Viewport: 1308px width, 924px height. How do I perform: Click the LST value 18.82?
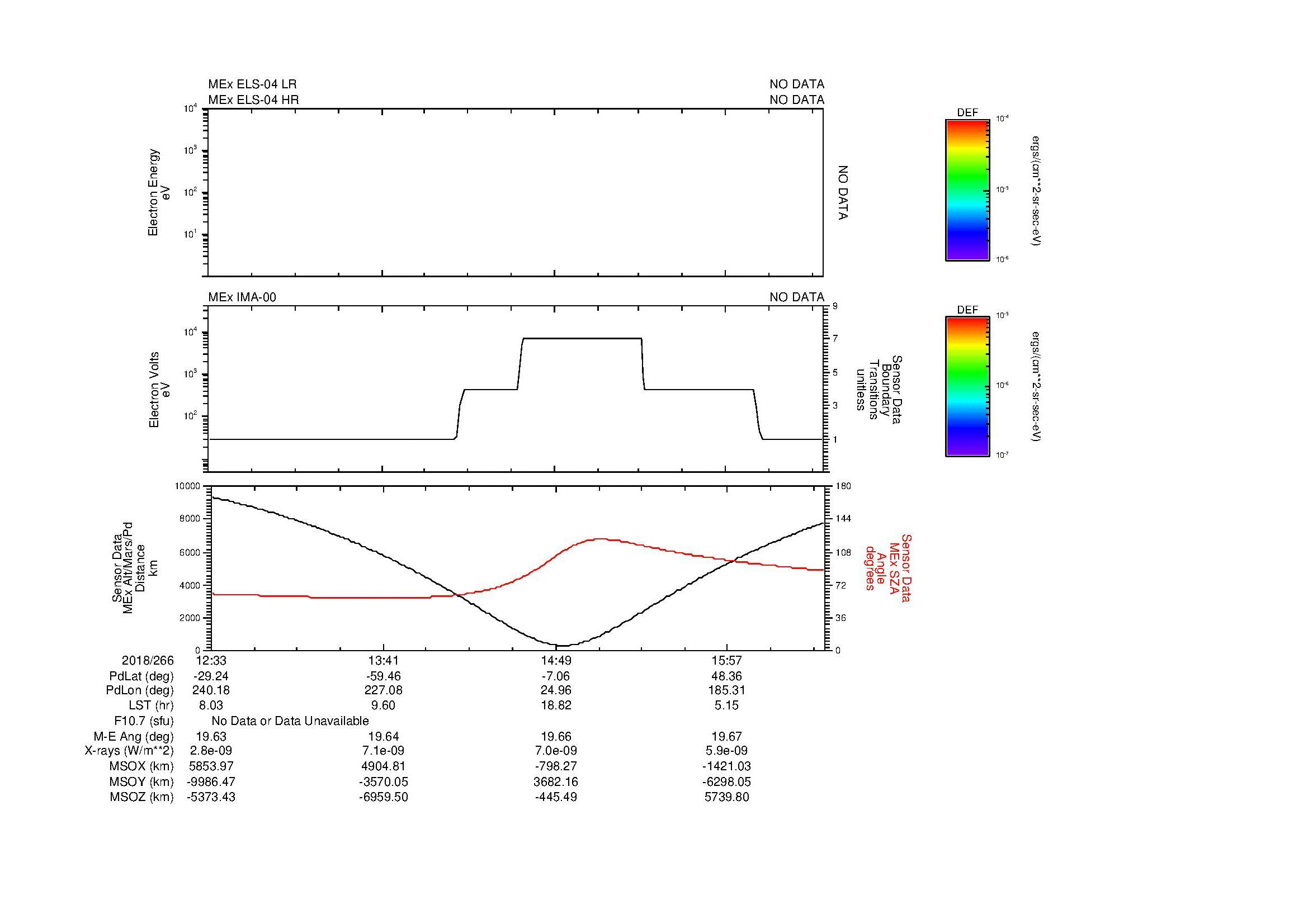click(556, 706)
